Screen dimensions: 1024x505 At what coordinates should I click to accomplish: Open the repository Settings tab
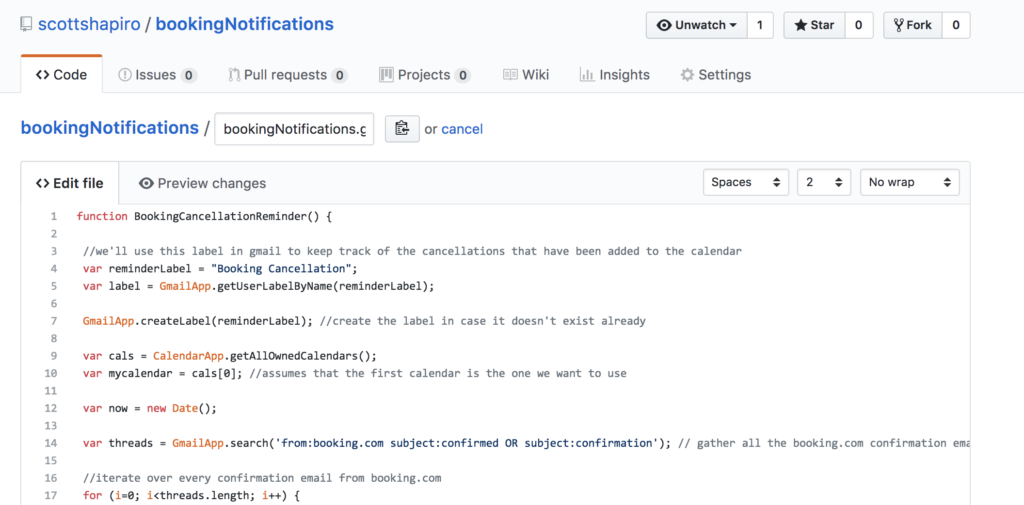coord(715,75)
